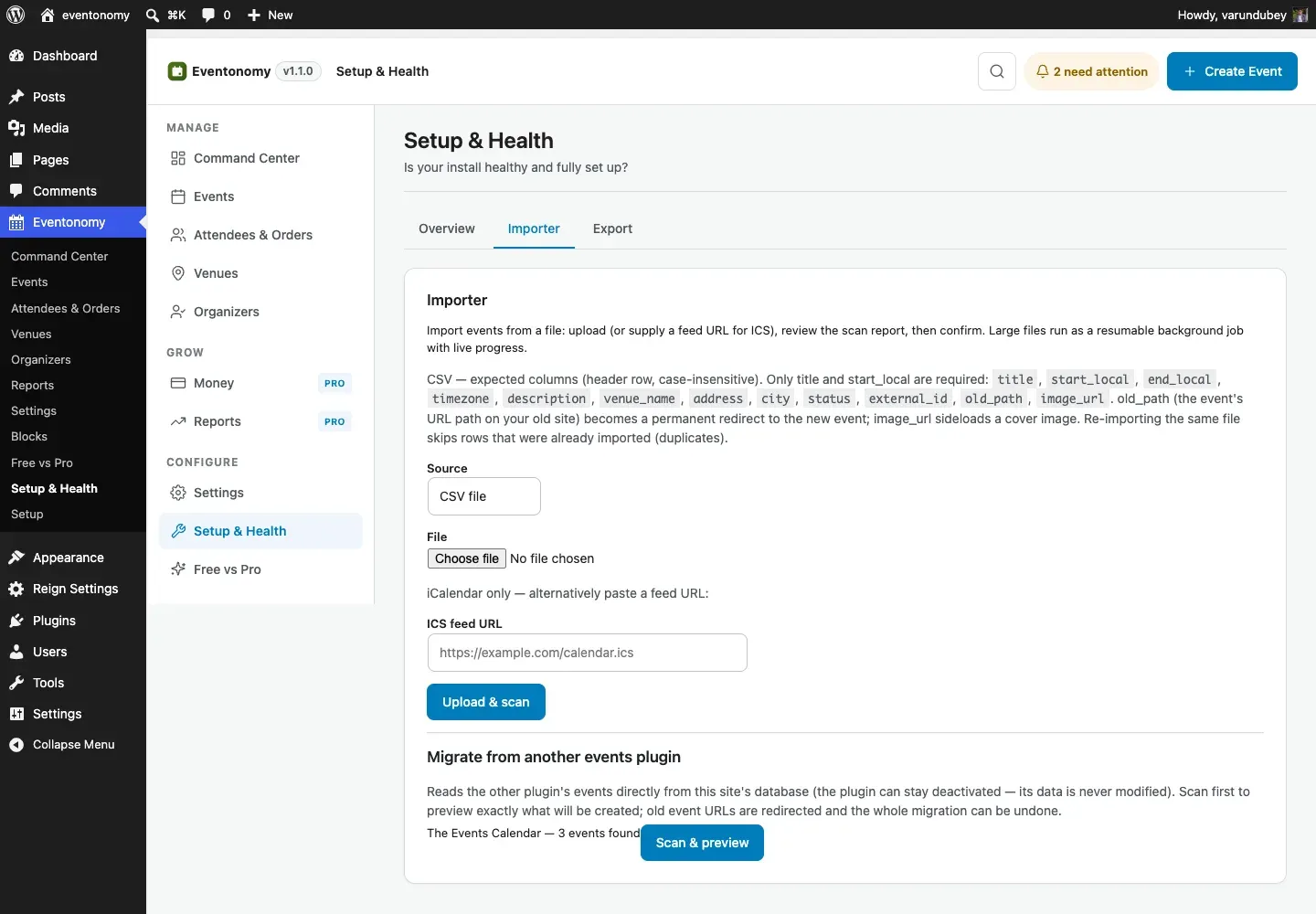Click the PRO badge beside Money

click(334, 383)
